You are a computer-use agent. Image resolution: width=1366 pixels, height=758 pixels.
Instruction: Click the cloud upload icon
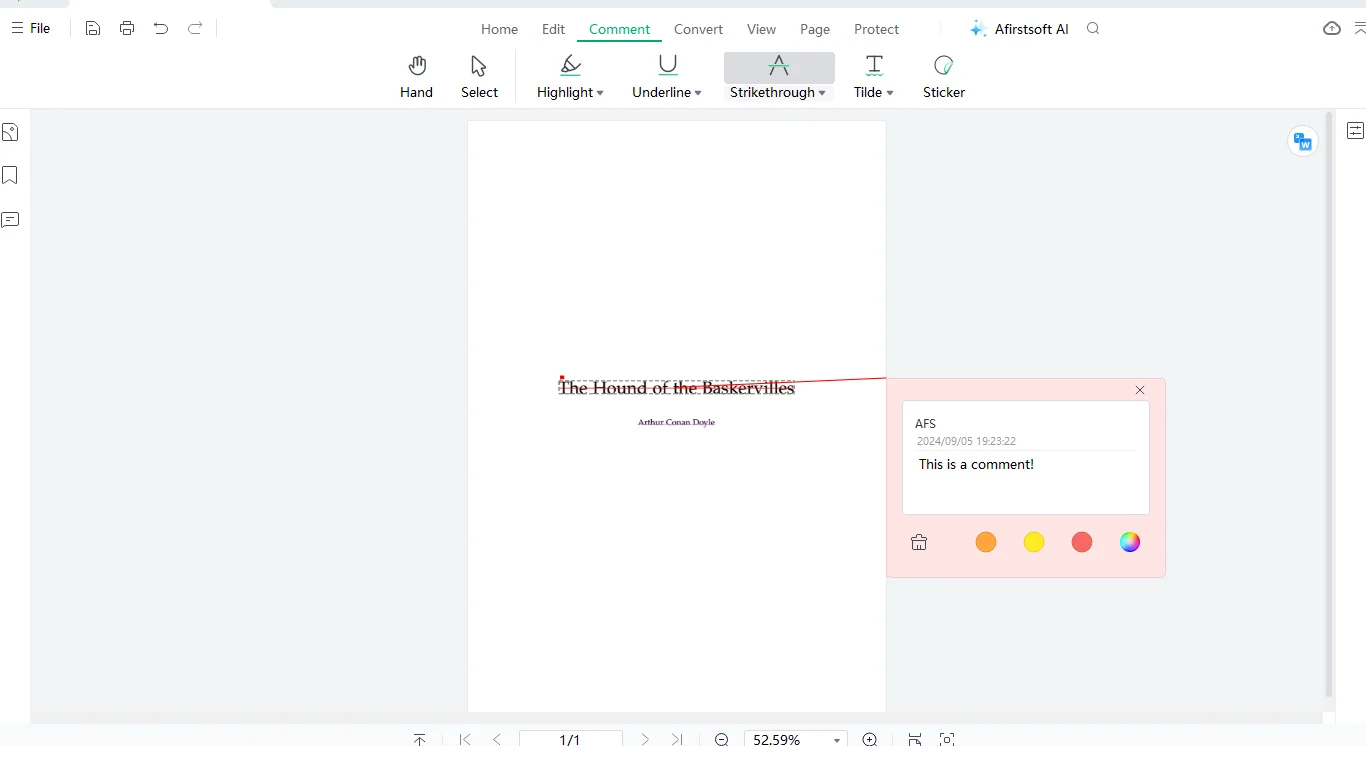[x=1332, y=28]
